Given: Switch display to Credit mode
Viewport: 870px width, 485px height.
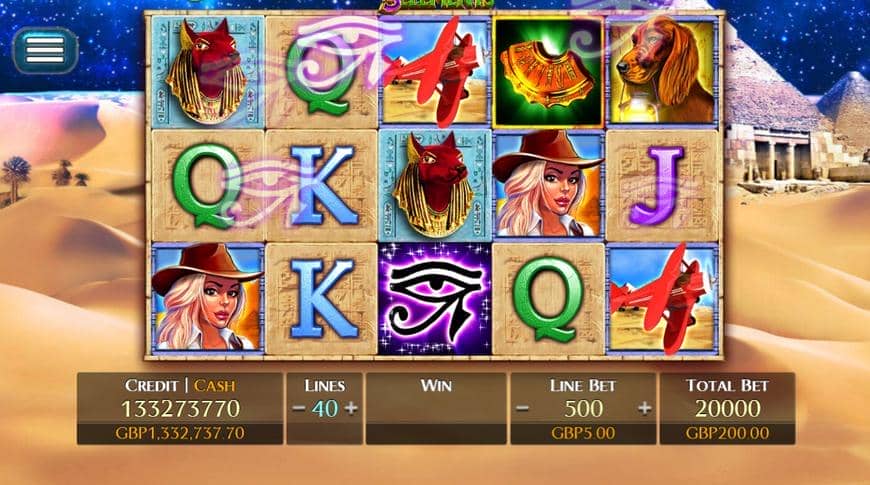Looking at the screenshot, I should [151, 386].
